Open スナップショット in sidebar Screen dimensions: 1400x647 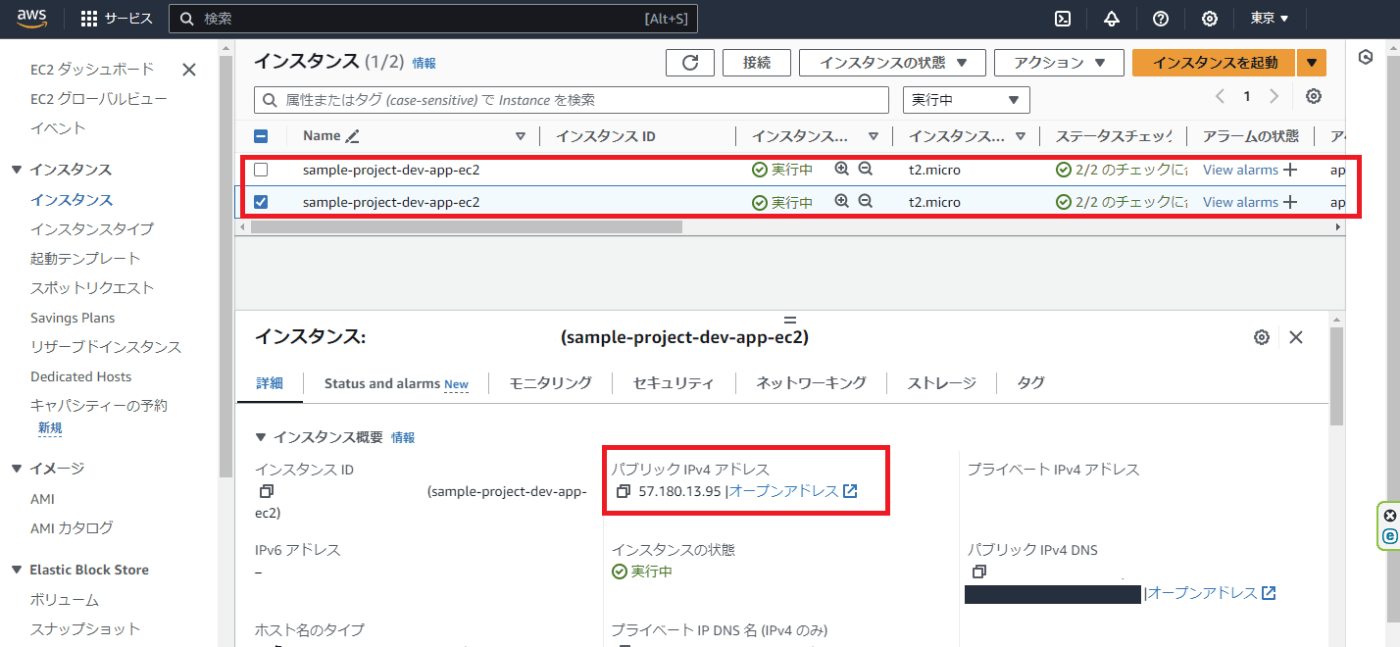pos(85,629)
